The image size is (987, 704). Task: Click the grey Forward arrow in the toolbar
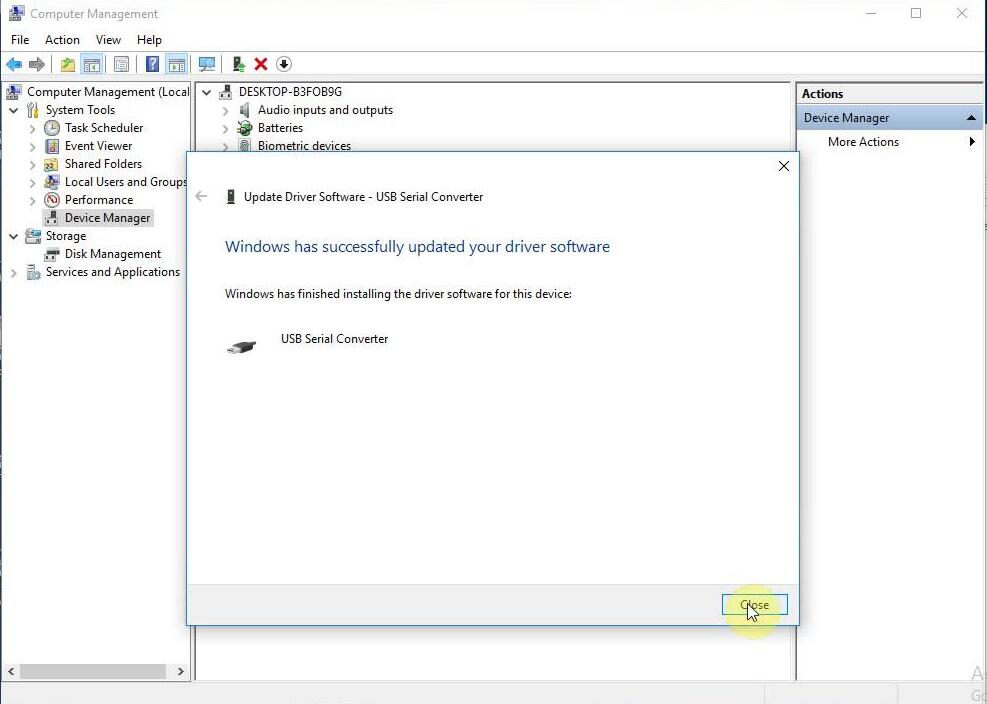pyautogui.click(x=37, y=64)
